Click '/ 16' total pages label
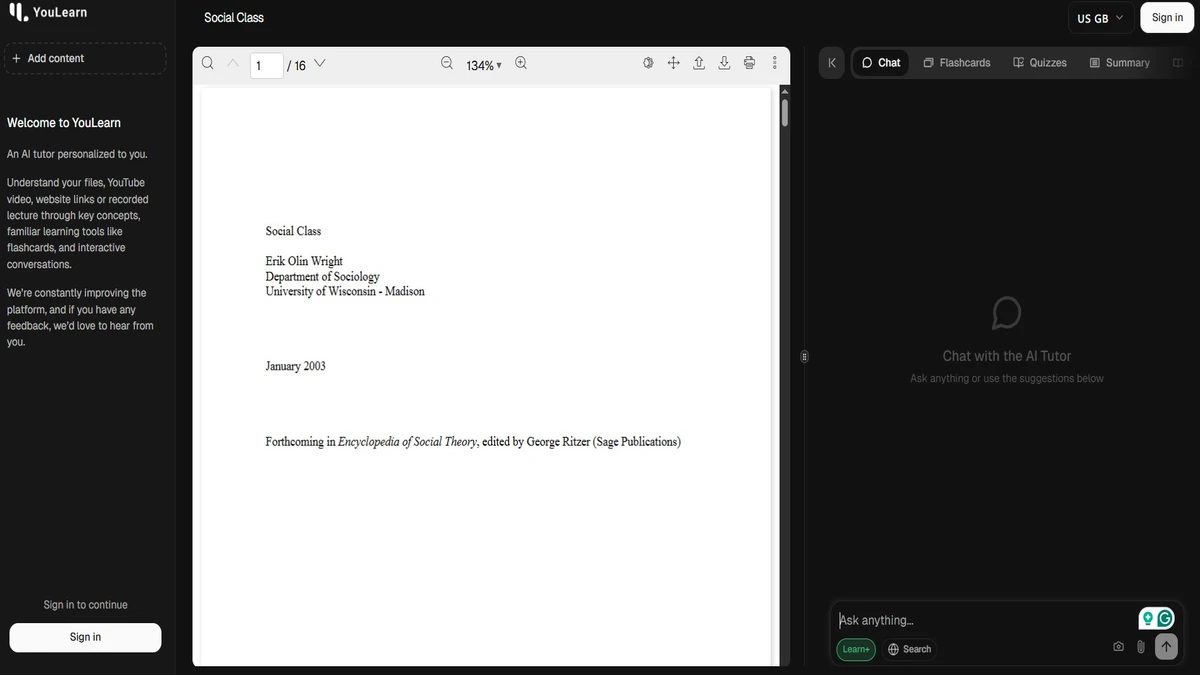This screenshot has width=1200, height=675. [296, 65]
